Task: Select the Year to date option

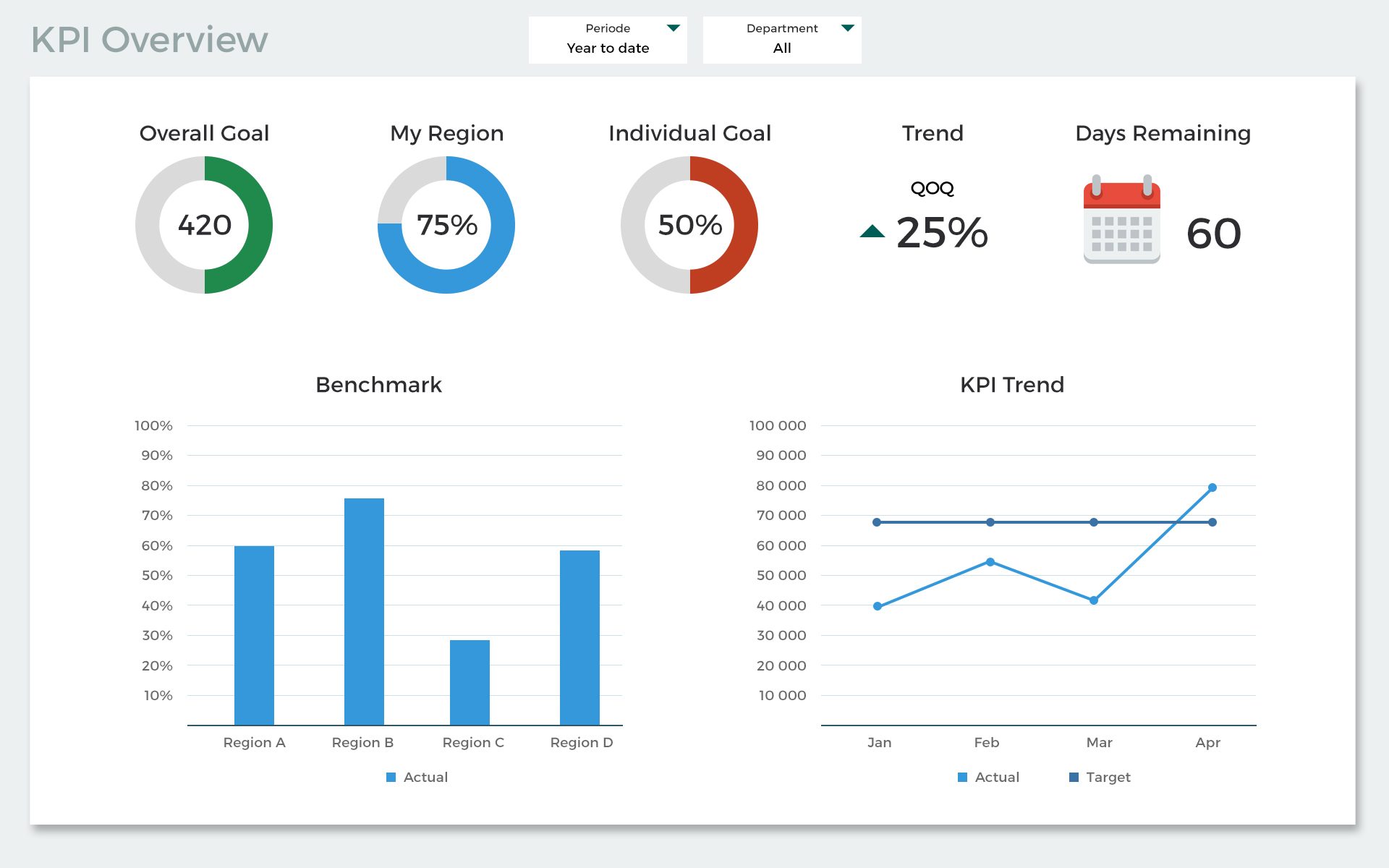Action: pyautogui.click(x=608, y=48)
